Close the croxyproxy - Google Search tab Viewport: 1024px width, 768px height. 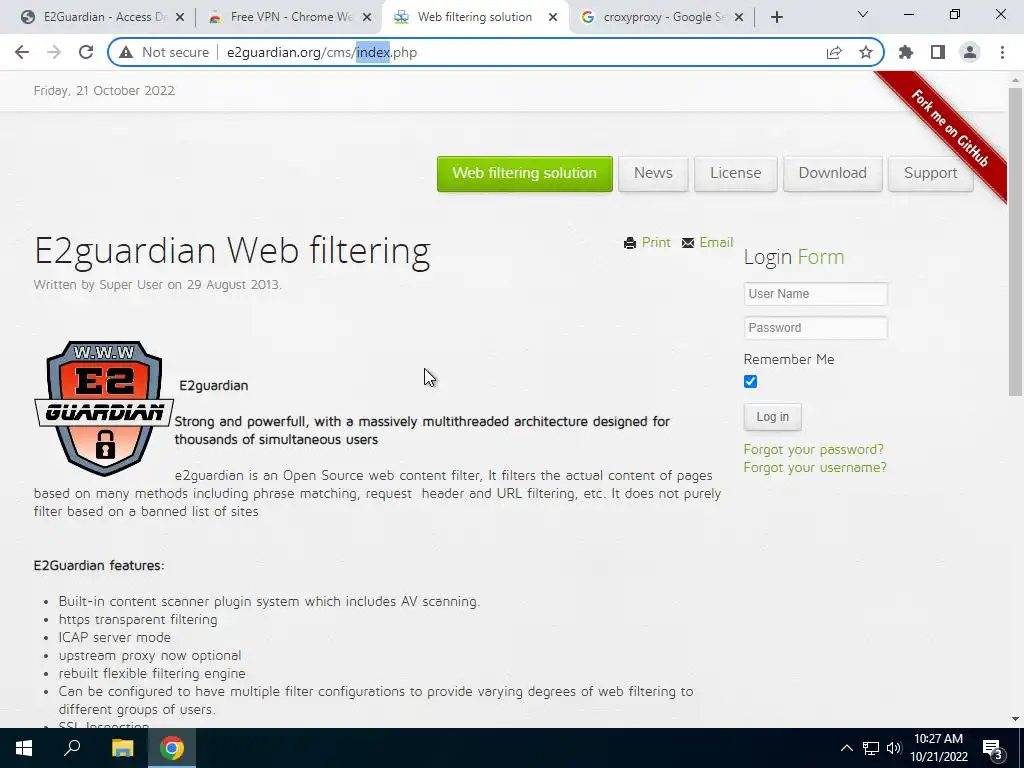click(739, 17)
